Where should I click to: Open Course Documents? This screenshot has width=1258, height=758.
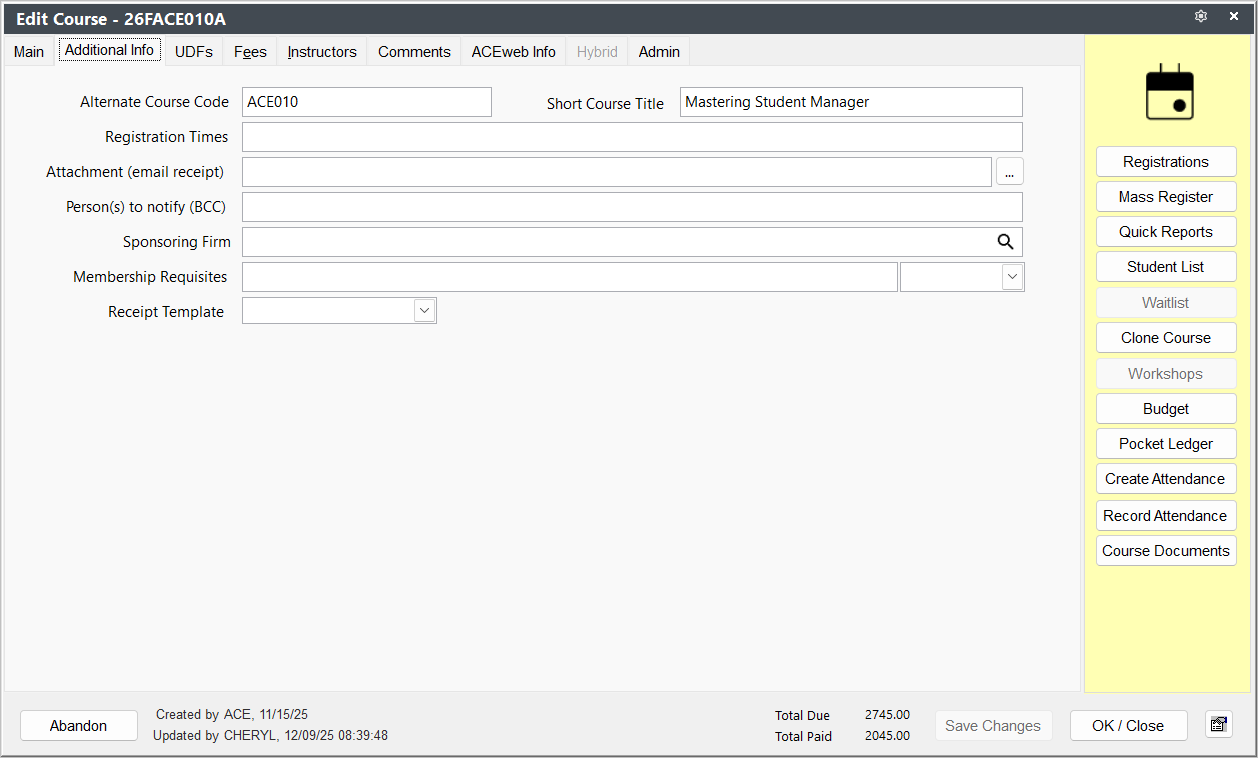[1166, 551]
